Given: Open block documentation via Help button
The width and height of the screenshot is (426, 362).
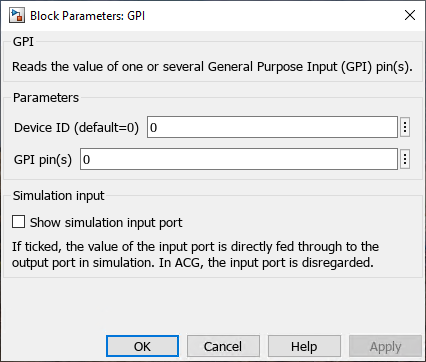Looking at the screenshot, I should 304,346.
